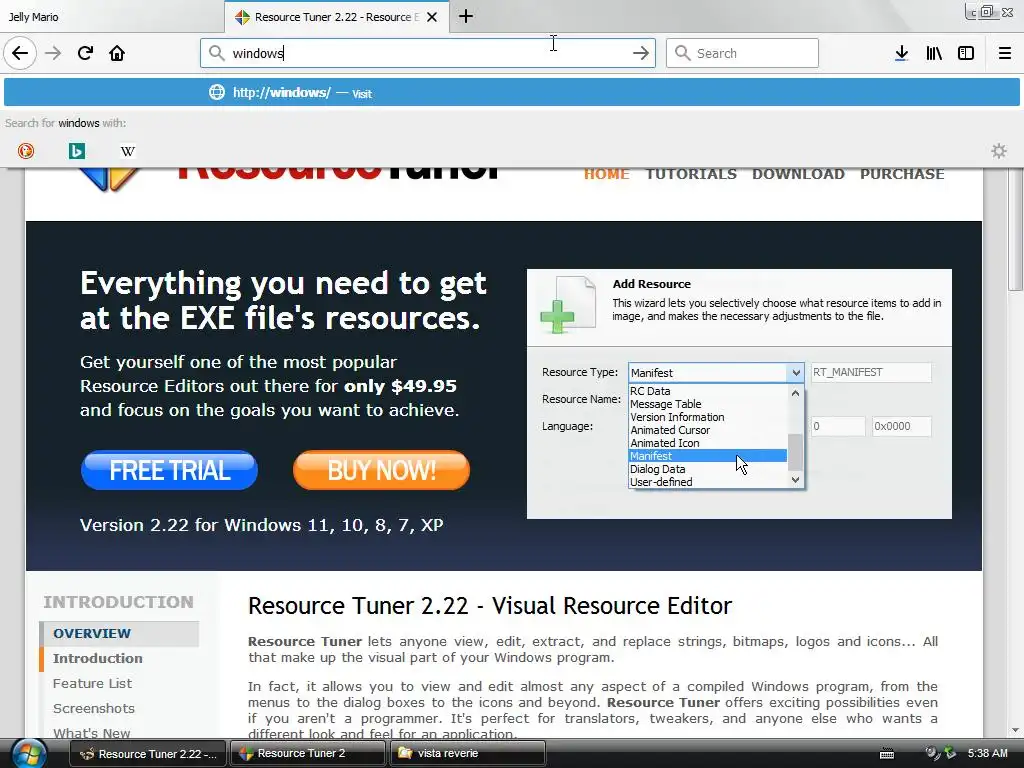Screen dimensions: 1024x768
Task: Select Version Information in the list
Action: click(x=708, y=417)
